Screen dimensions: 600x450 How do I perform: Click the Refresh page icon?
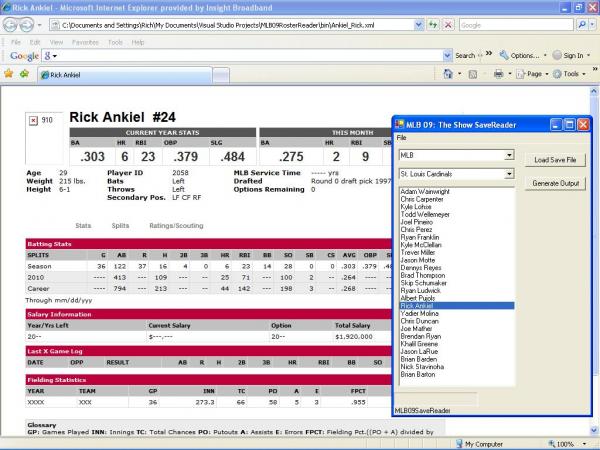[x=435, y=23]
